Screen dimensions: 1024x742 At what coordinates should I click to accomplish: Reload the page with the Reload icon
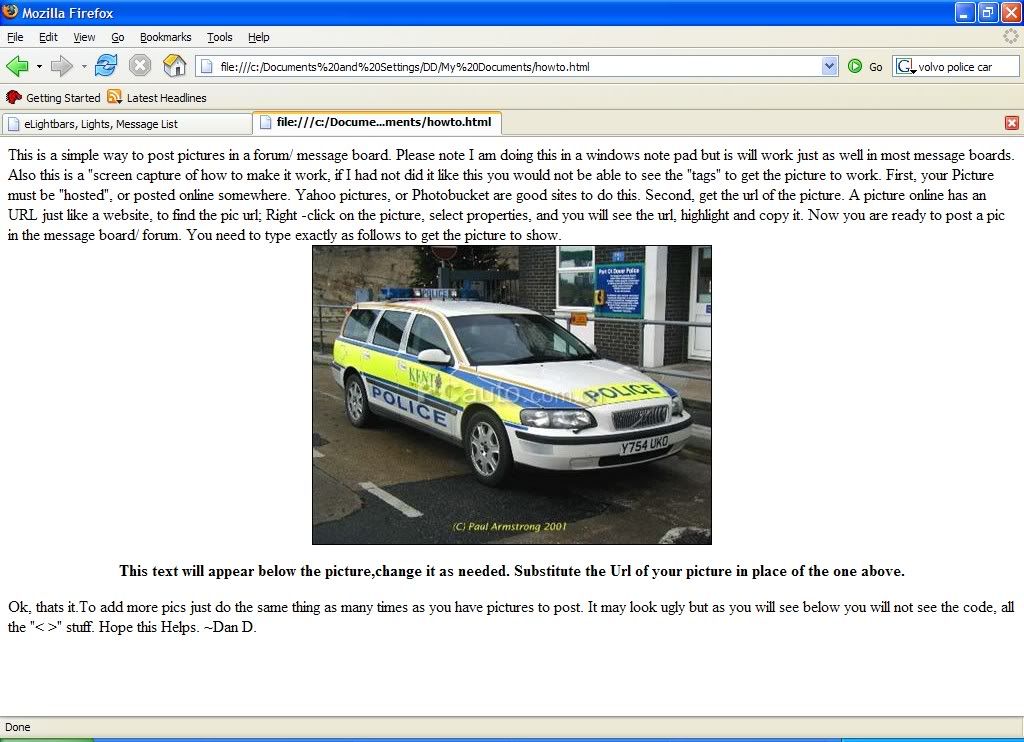click(x=106, y=66)
